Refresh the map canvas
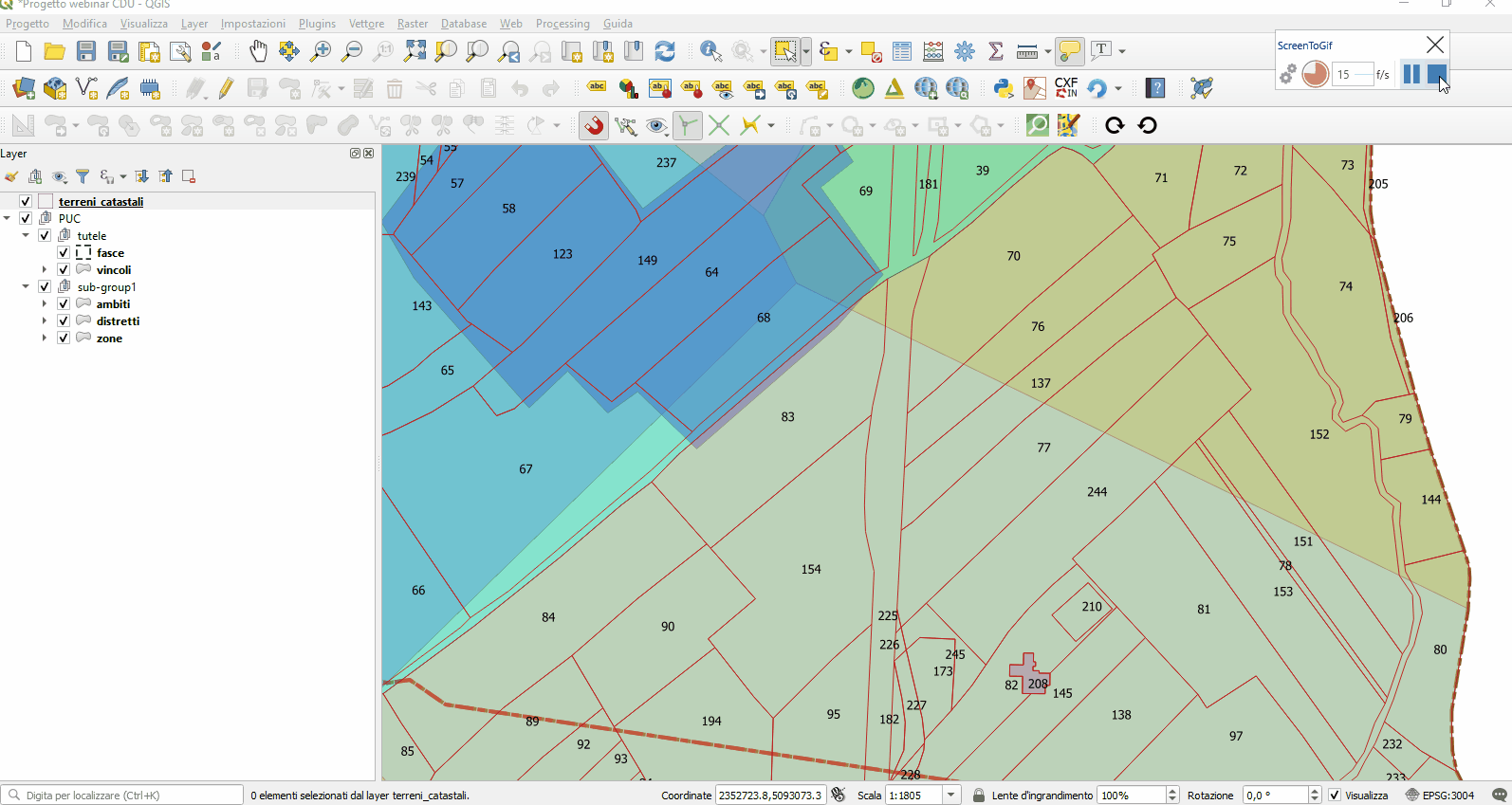1512x805 pixels. (665, 51)
